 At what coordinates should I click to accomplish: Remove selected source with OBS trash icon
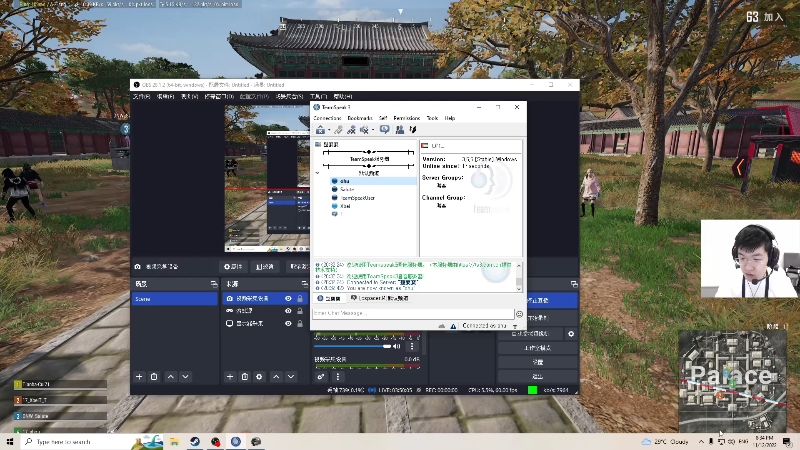[x=244, y=377]
